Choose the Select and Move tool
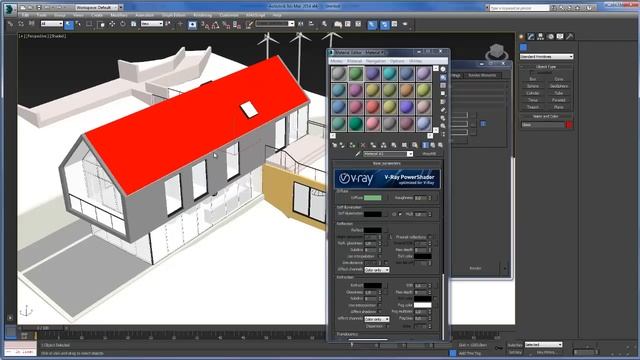The image size is (640, 360). tap(112, 24)
